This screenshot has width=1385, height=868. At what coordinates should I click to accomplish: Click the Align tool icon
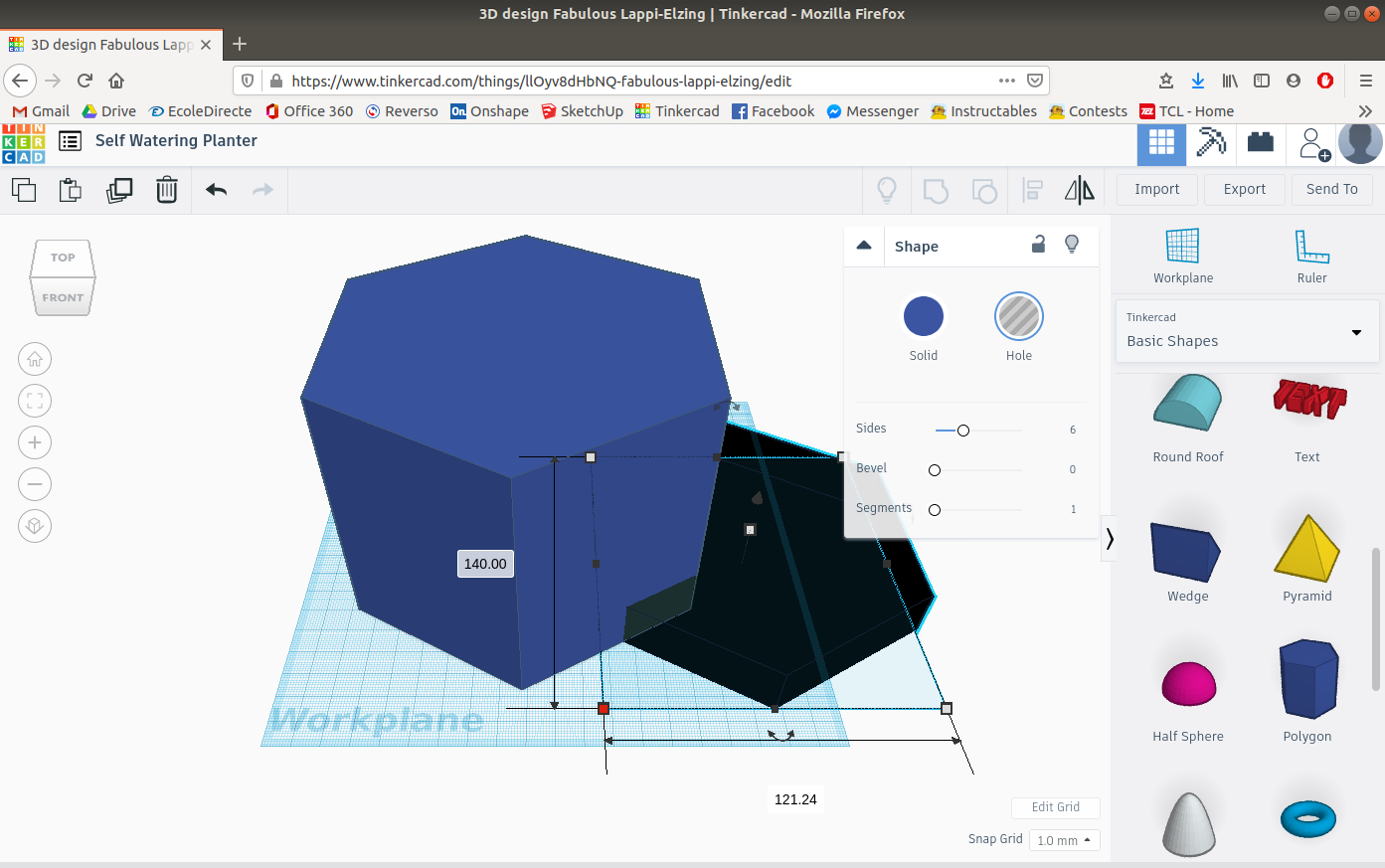coord(1033,189)
